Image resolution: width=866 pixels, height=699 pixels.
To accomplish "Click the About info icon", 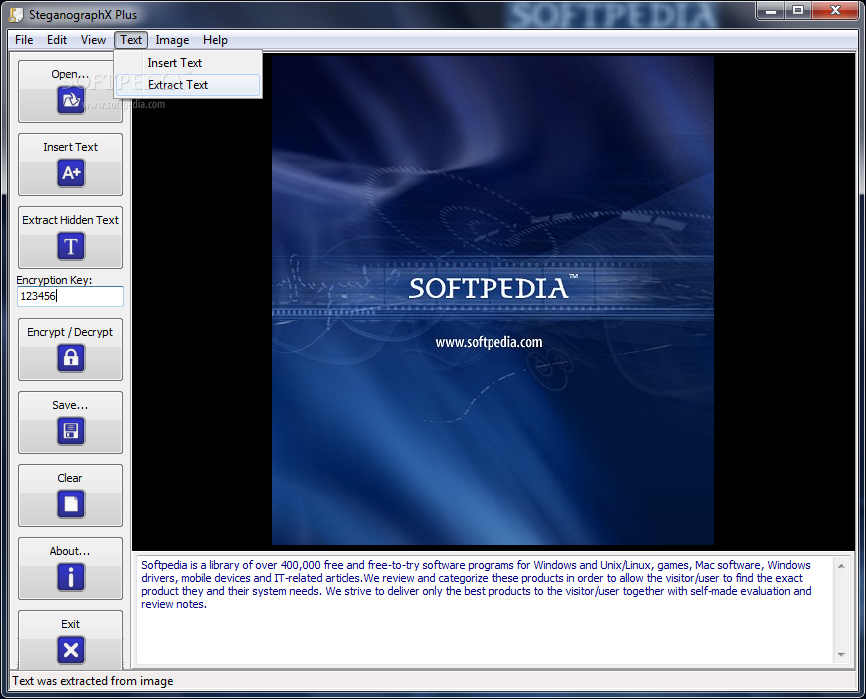I will click(x=71, y=577).
